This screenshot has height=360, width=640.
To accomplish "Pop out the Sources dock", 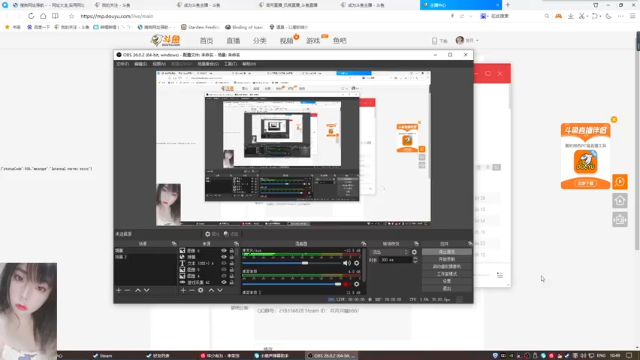I will (236, 244).
